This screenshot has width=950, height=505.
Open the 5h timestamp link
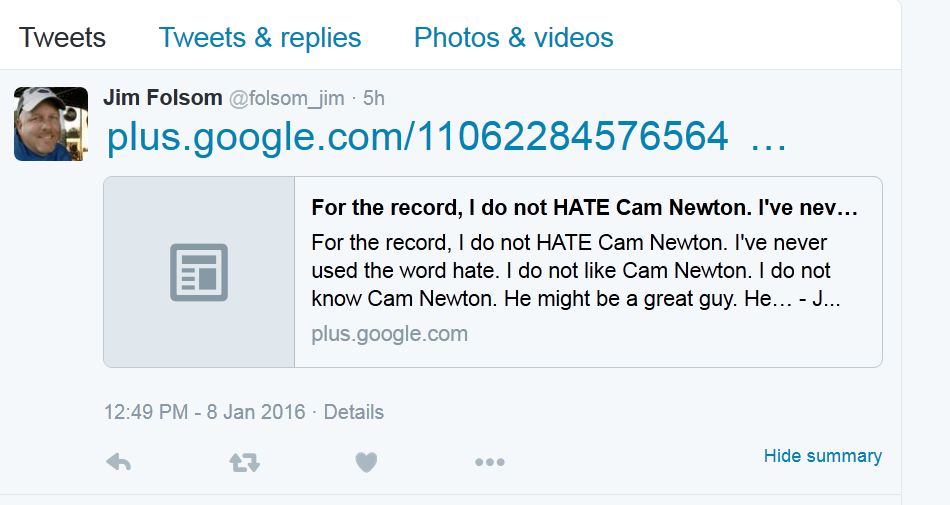(x=374, y=98)
